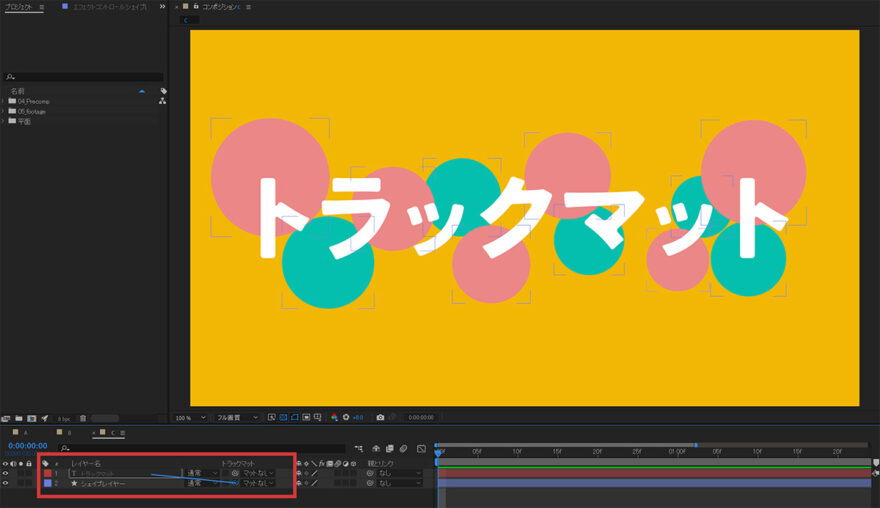This screenshot has height=508, width=880.
Task: Show hidden panels with double chevron
Action: point(162,7)
